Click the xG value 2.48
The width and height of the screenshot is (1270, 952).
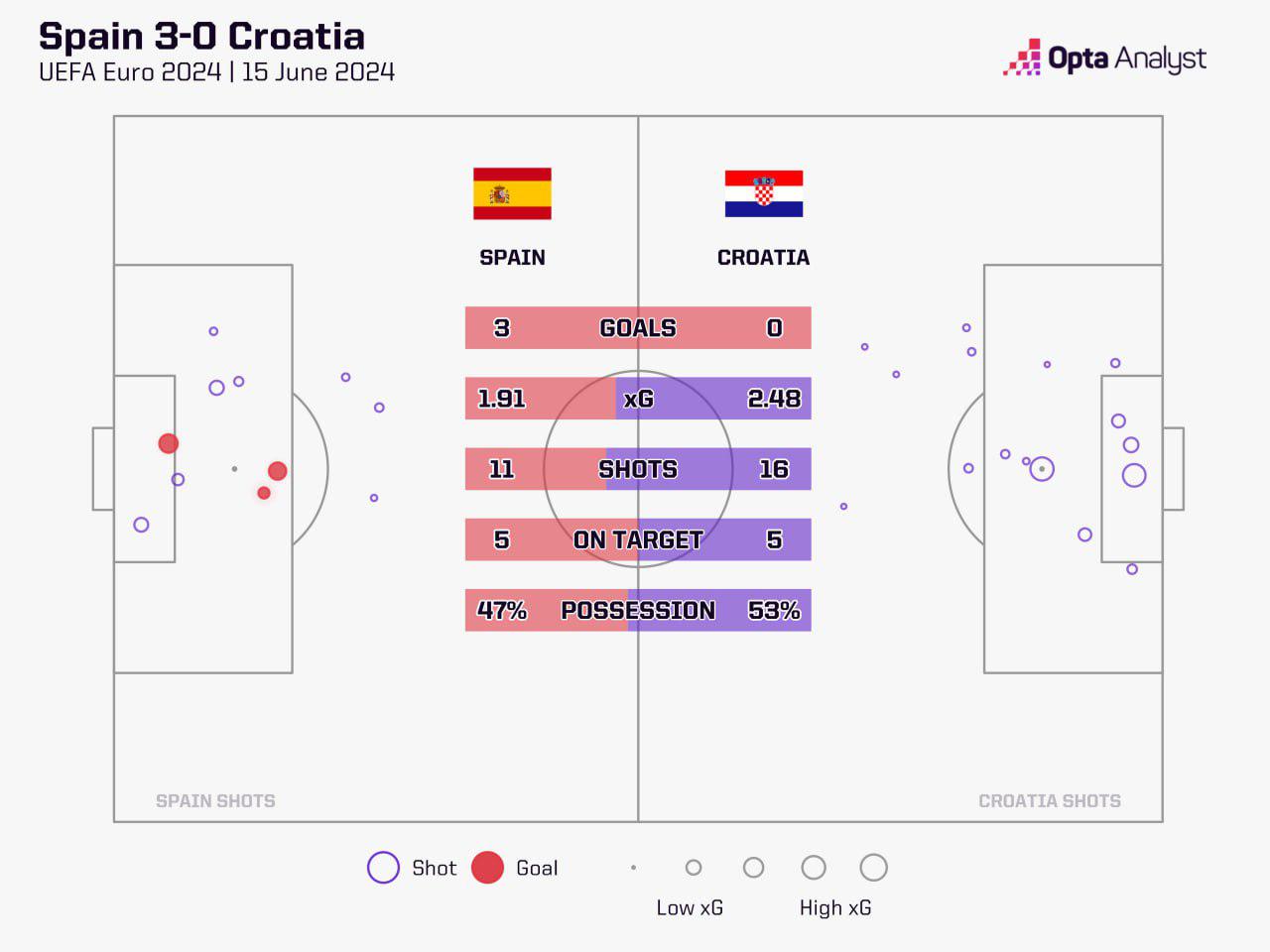(x=774, y=399)
